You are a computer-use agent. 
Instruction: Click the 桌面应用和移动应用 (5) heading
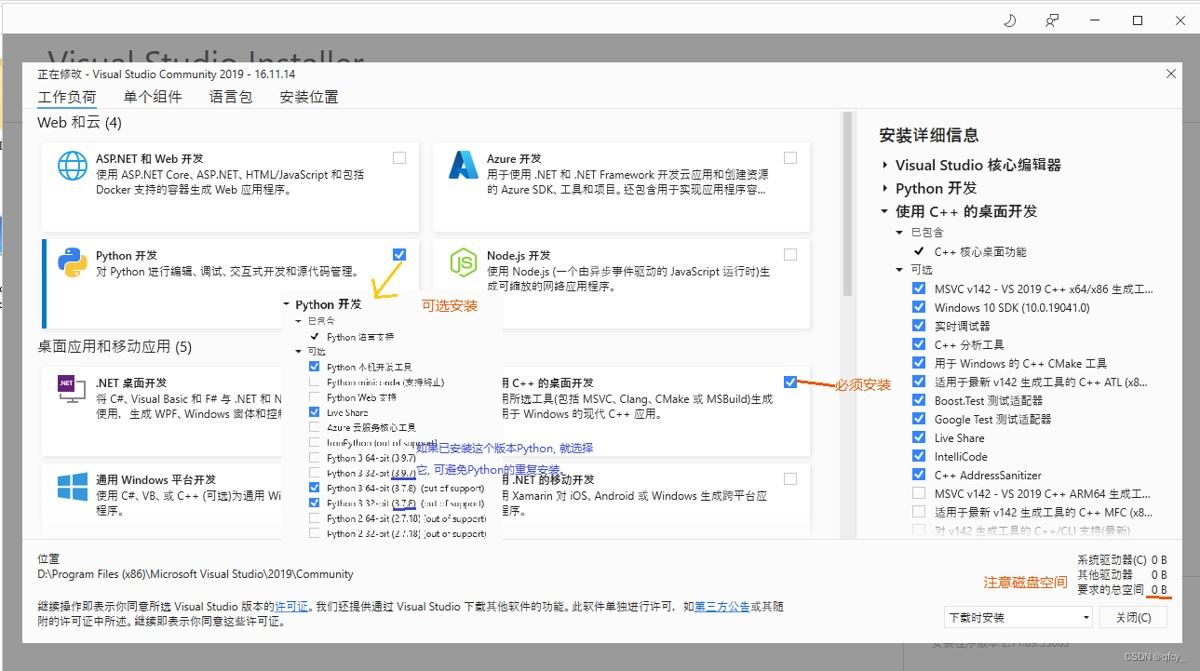click(x=114, y=347)
